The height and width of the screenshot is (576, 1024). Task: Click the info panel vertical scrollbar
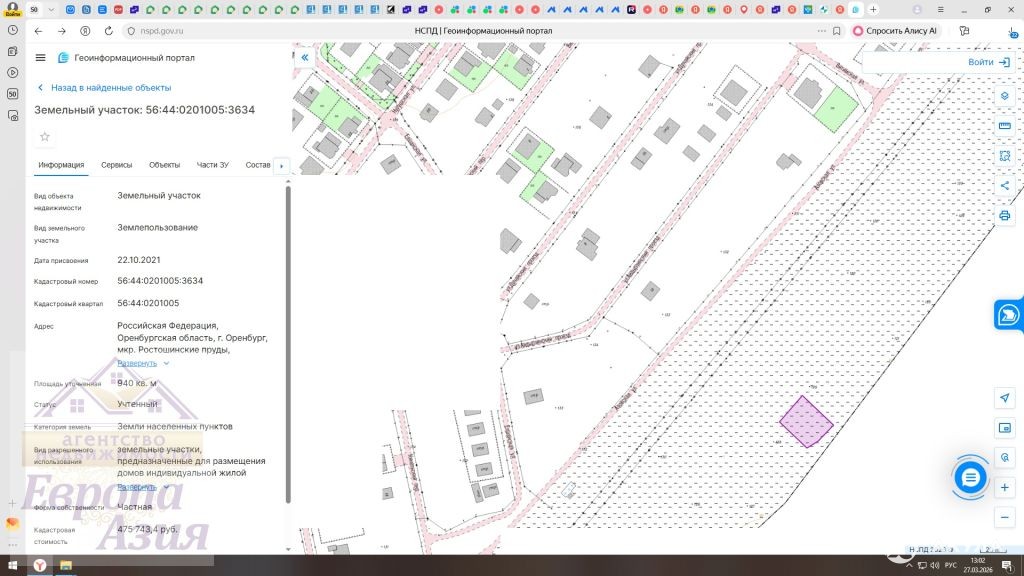(288, 340)
